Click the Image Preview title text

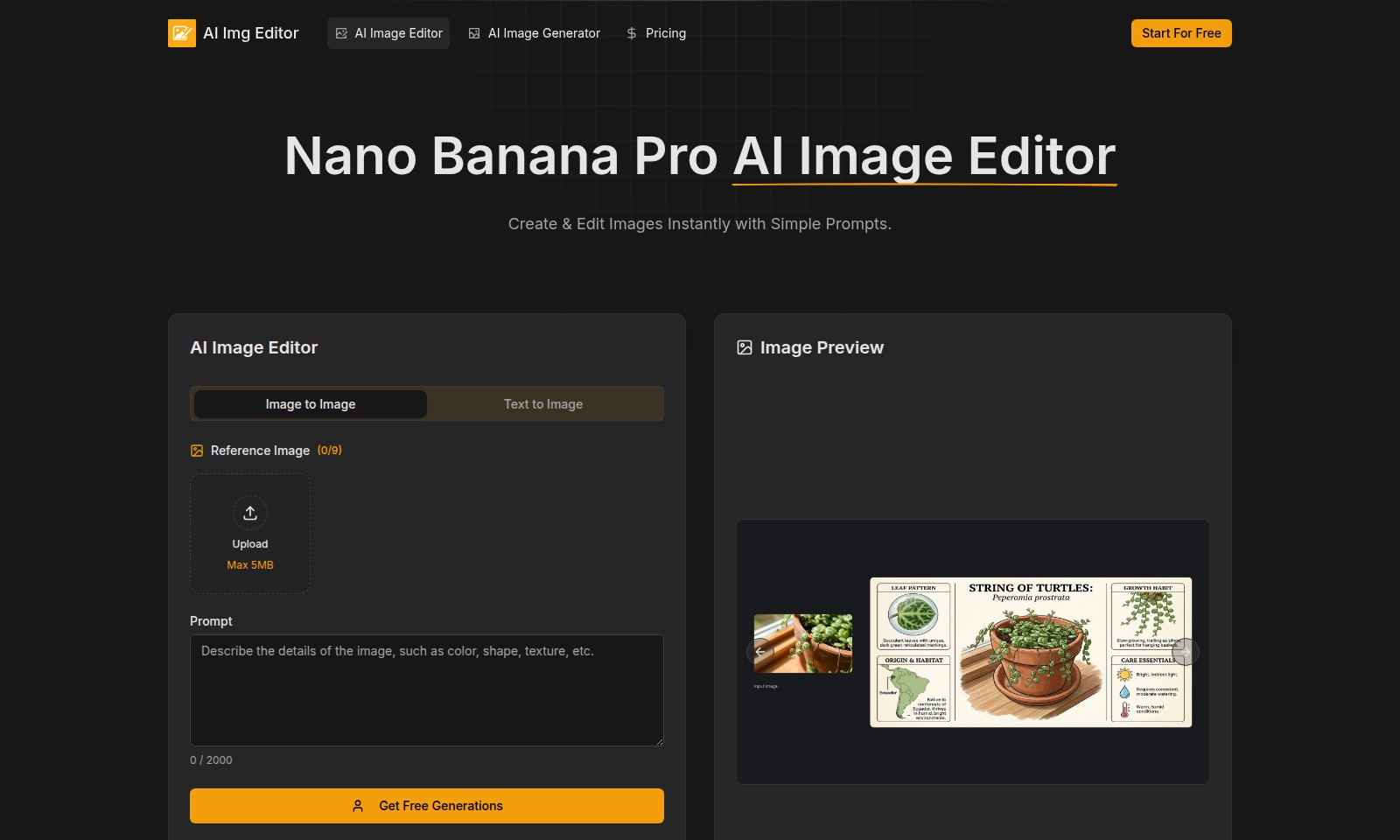822,347
